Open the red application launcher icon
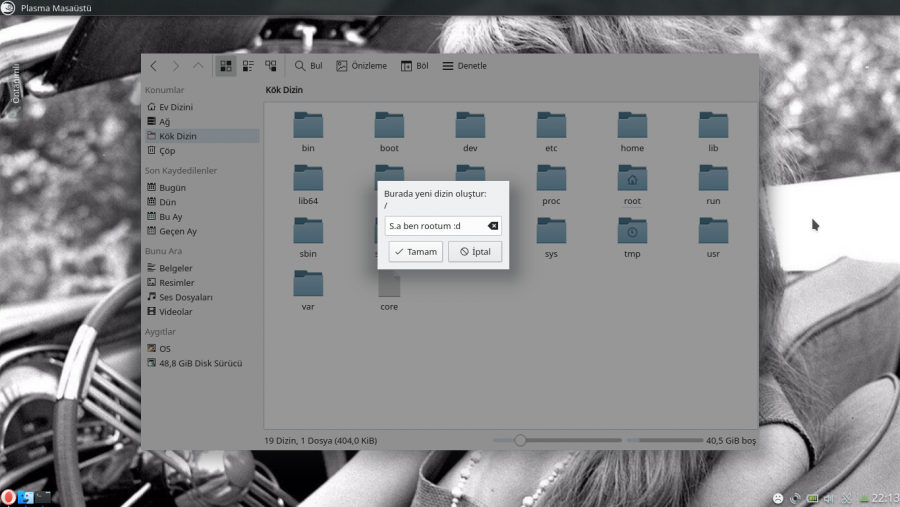 (x=8, y=497)
